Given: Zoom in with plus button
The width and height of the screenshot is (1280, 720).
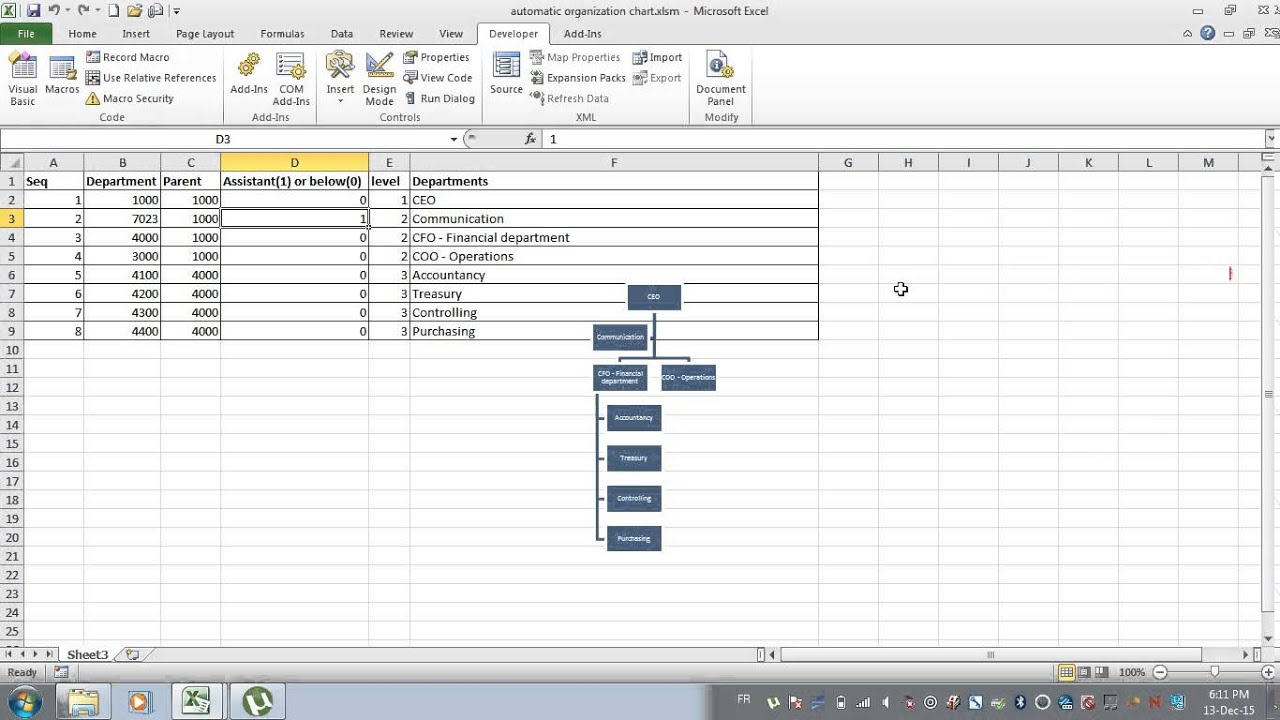Looking at the screenshot, I should click(x=1268, y=673).
